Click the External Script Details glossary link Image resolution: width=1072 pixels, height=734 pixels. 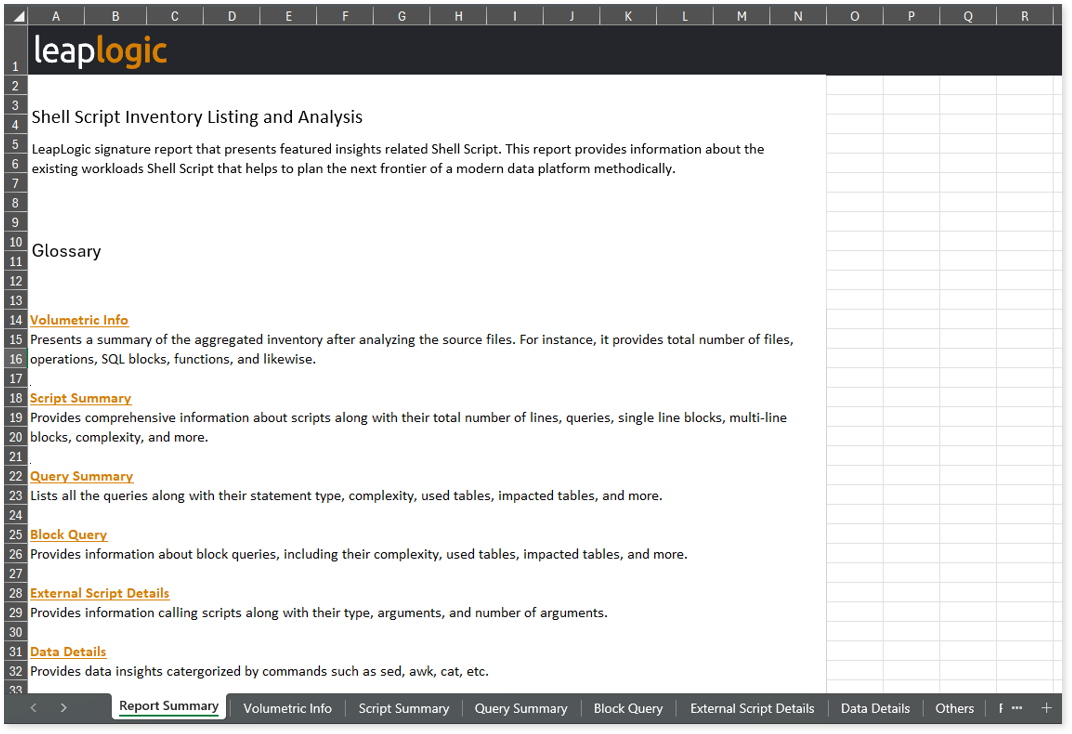pos(99,593)
